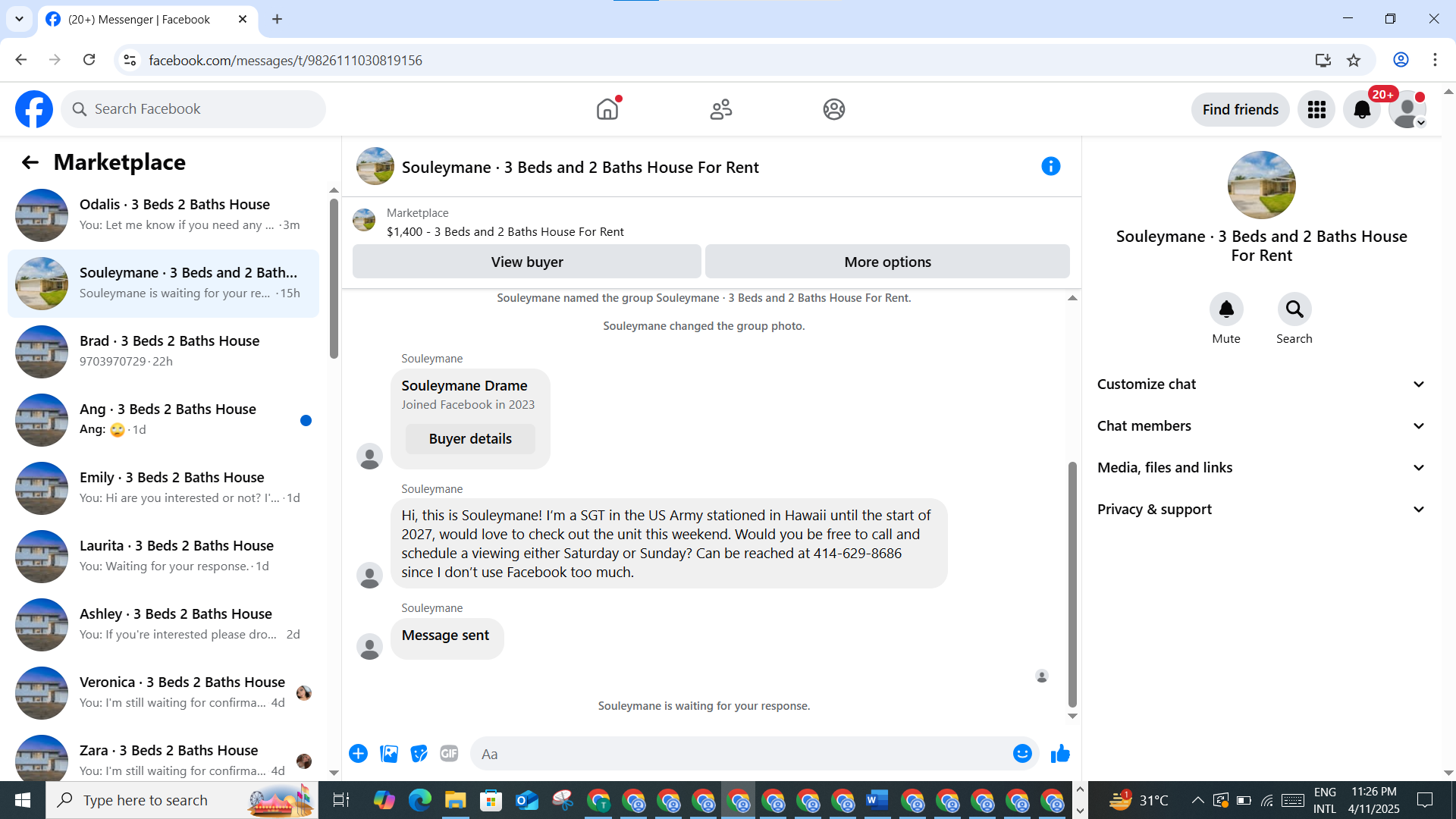Click the chat messages scrollbar thumb
Viewport: 1456px width, 819px height.
(1072, 584)
